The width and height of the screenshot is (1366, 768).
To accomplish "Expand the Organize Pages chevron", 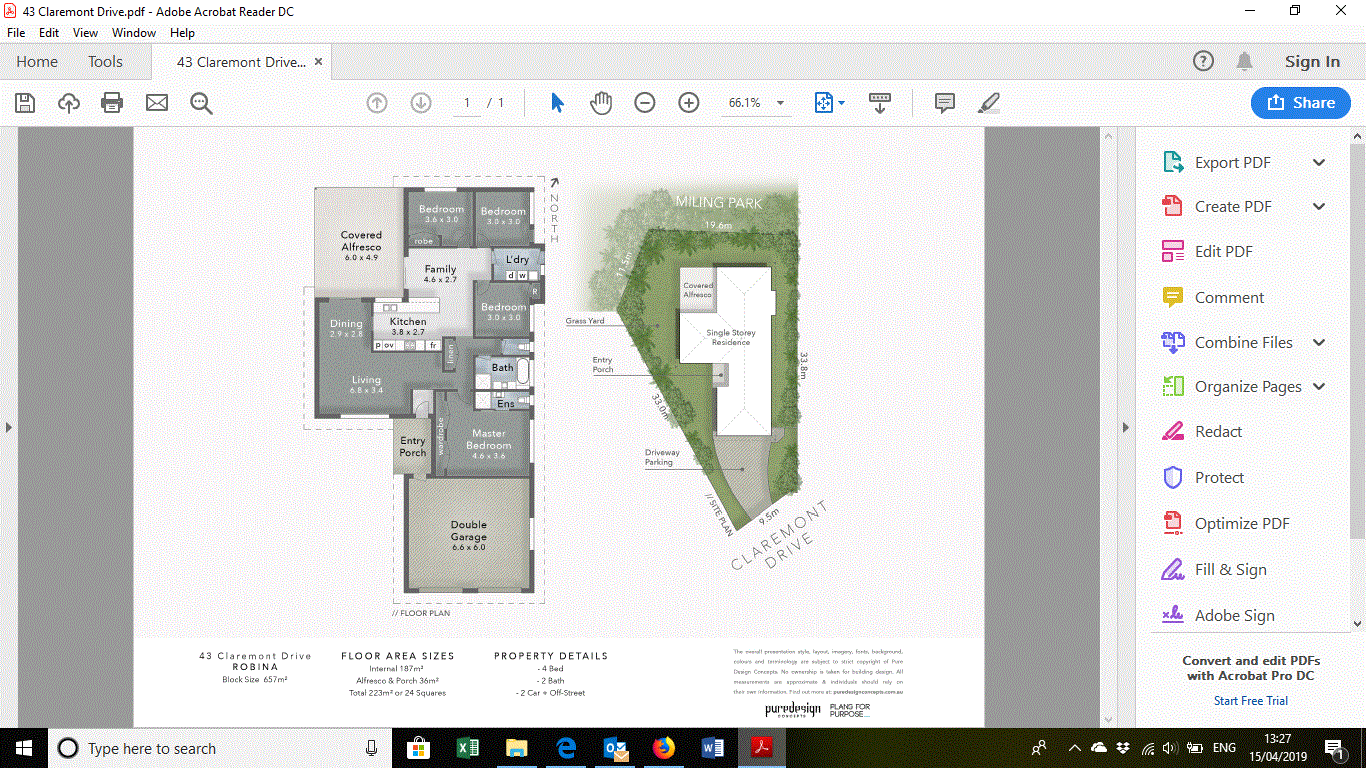I will coord(1319,387).
